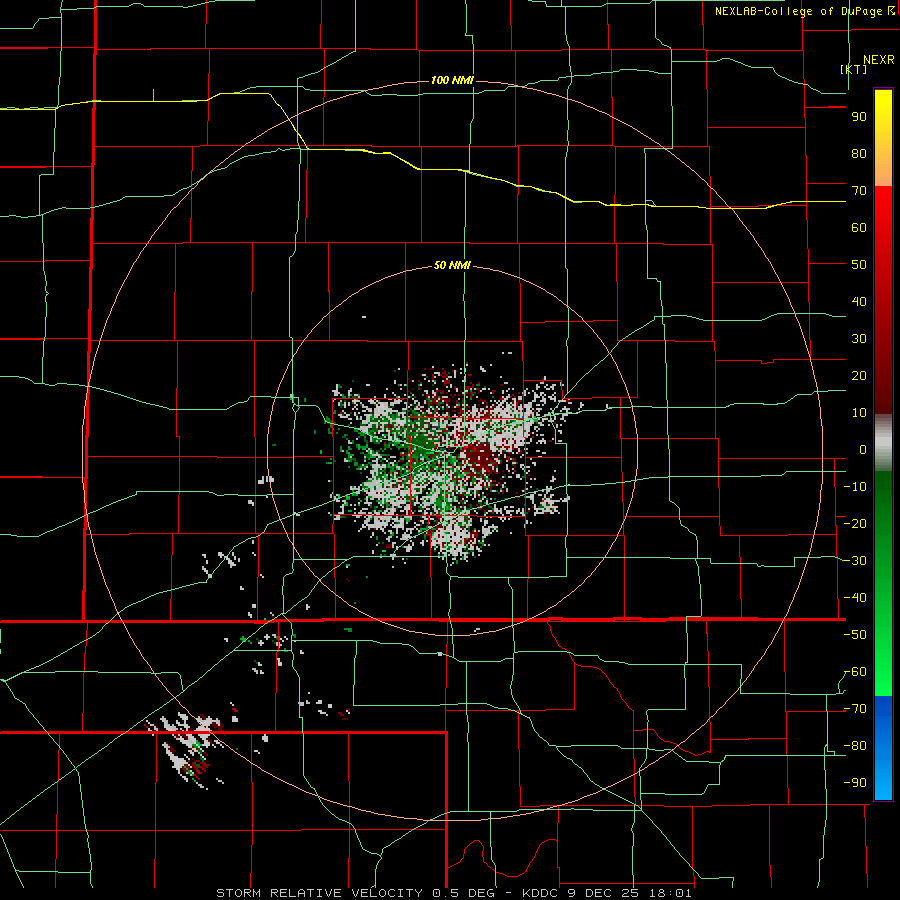Click the -30 value on the velocity scale
Viewport: 900px width, 900px height.
click(x=855, y=561)
